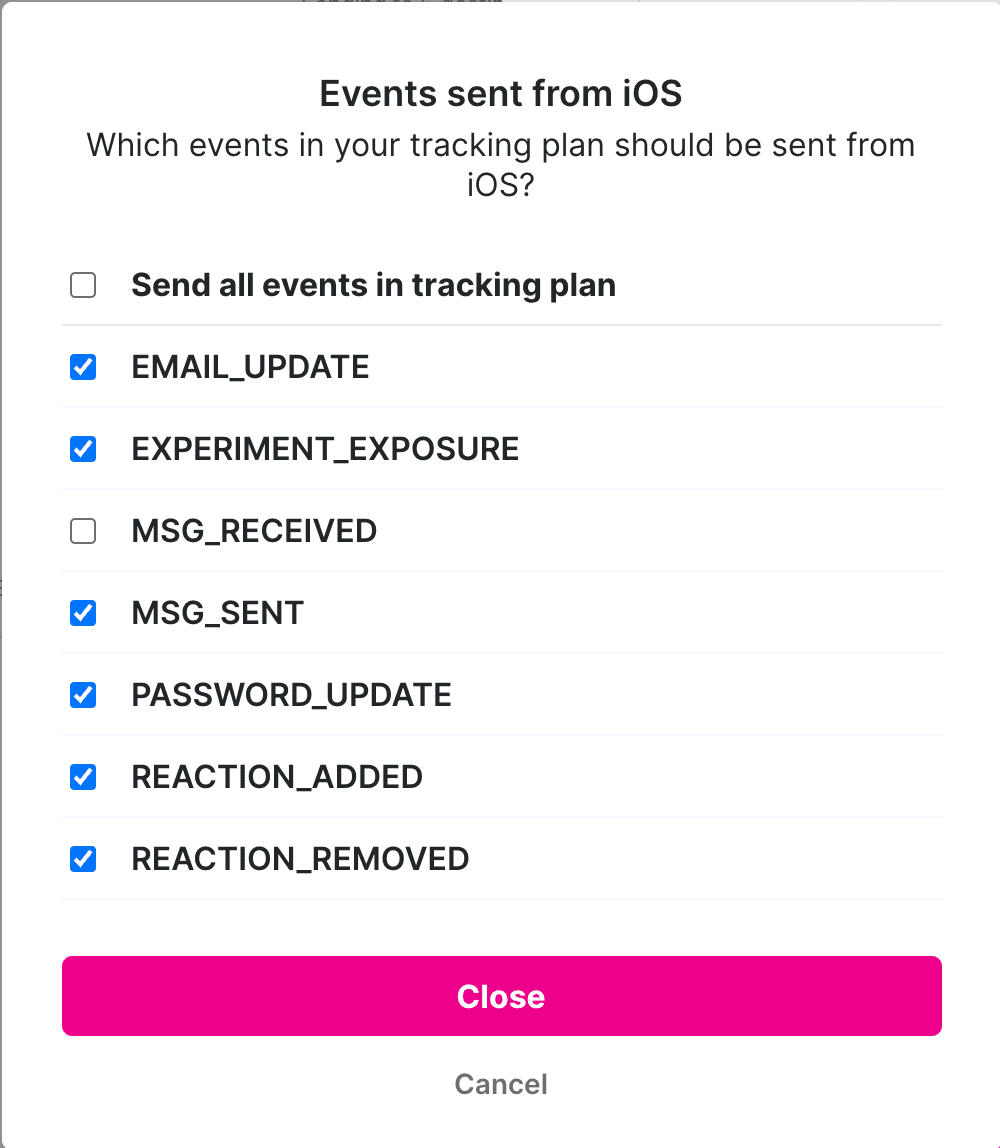Click the MSG_SENT event name

pos(217,613)
